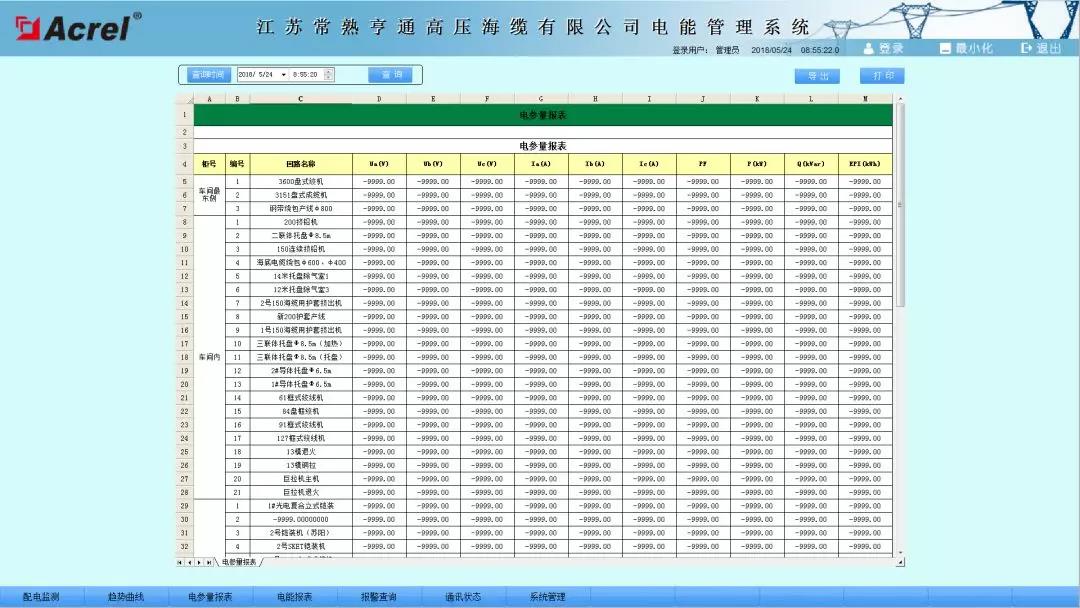Go to previous sheet with tab navigation arrow
This screenshot has width=1080, height=608.
pyautogui.click(x=189, y=563)
